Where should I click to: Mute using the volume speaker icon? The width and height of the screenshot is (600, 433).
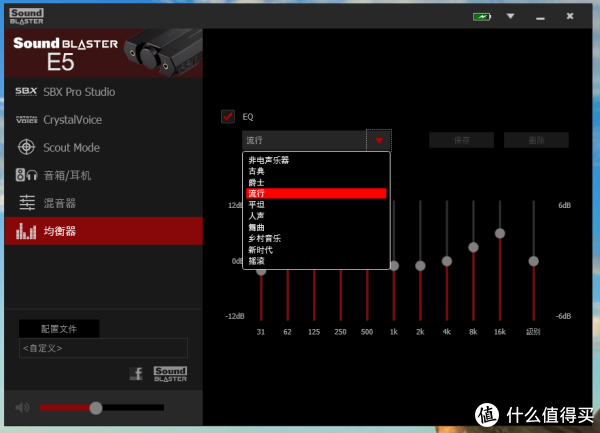coord(23,408)
